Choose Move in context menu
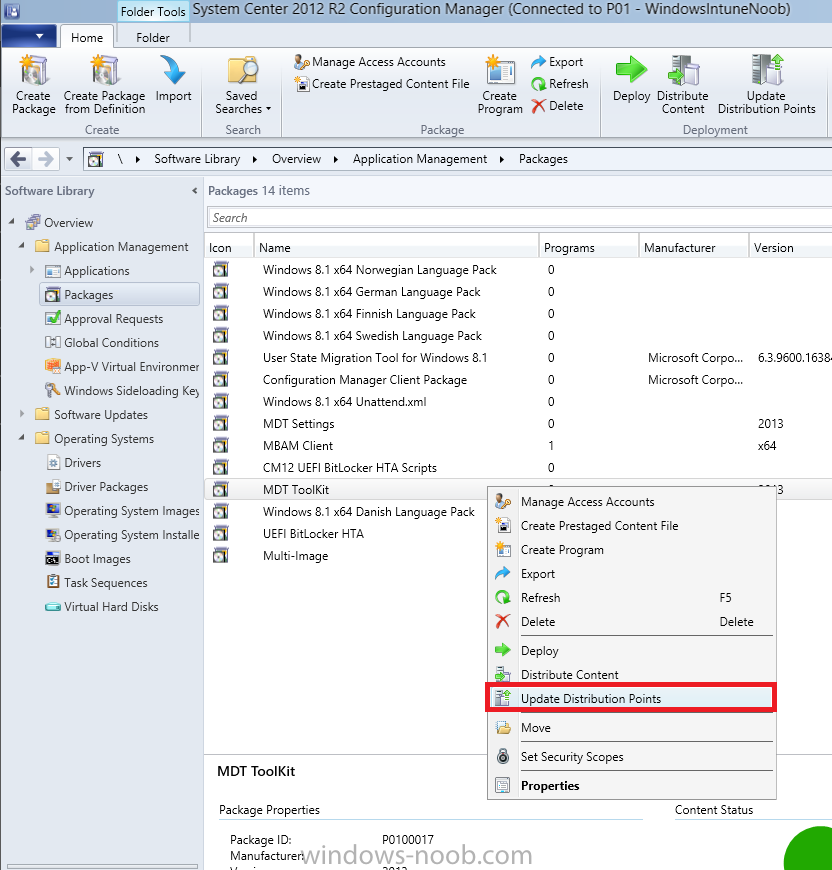 (631, 727)
